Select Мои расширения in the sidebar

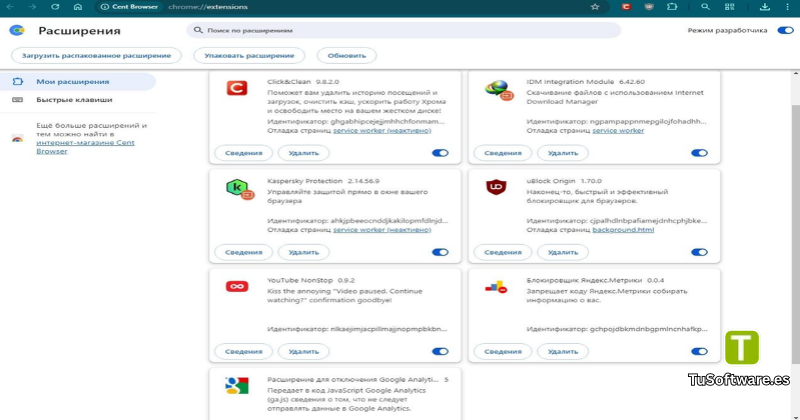(x=78, y=82)
